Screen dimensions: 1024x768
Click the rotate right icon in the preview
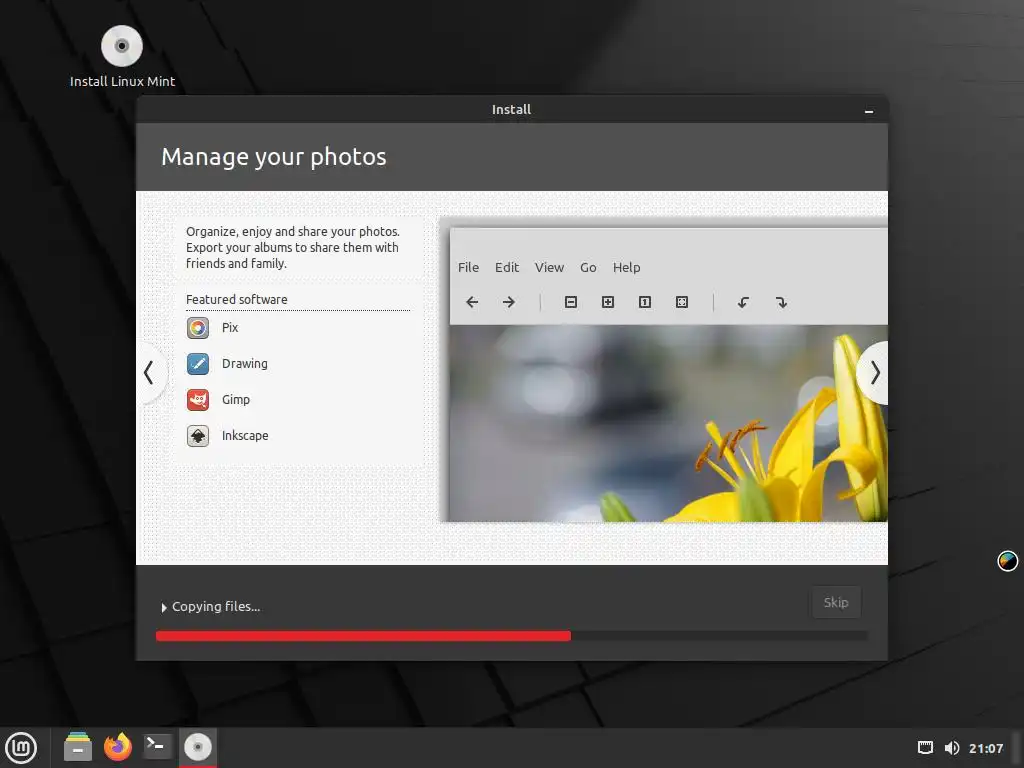[781, 302]
